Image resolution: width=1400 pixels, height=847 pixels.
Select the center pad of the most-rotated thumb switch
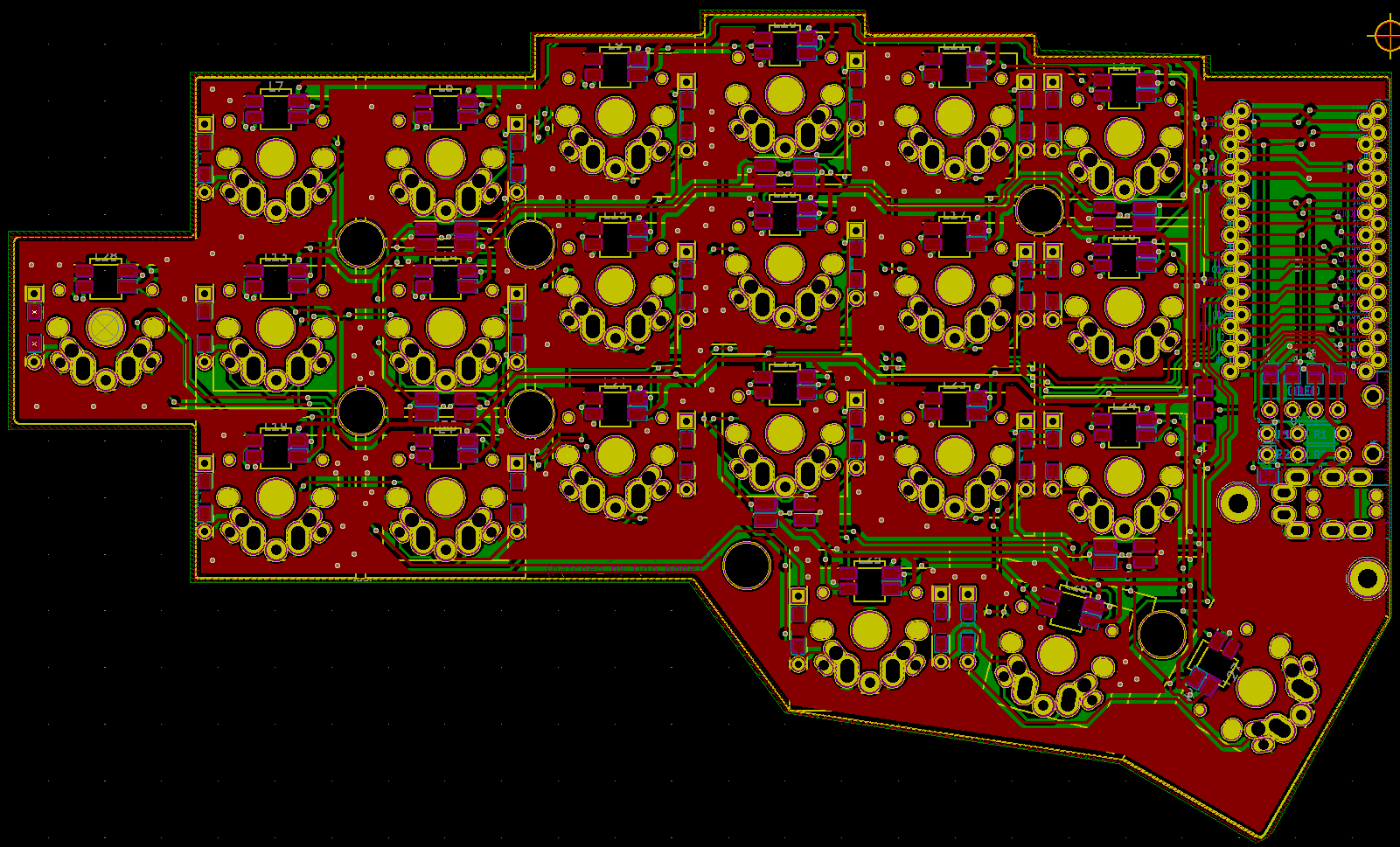[1256, 688]
